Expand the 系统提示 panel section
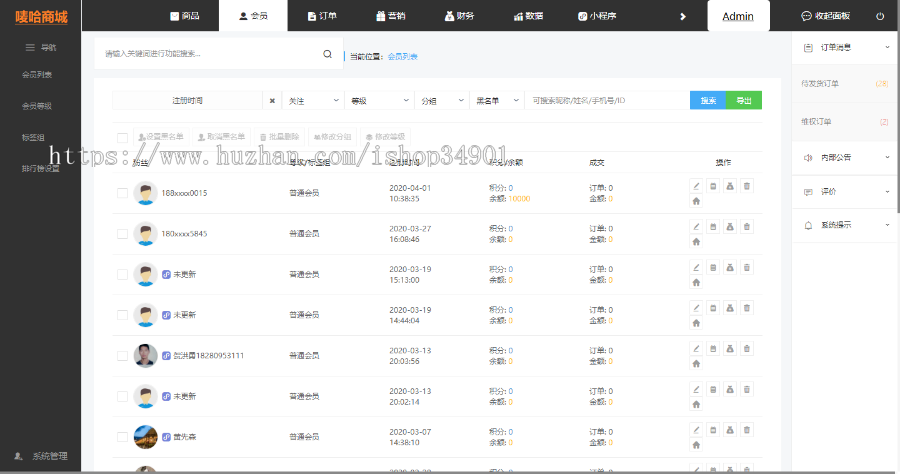The height and width of the screenshot is (474, 900). tap(846, 226)
